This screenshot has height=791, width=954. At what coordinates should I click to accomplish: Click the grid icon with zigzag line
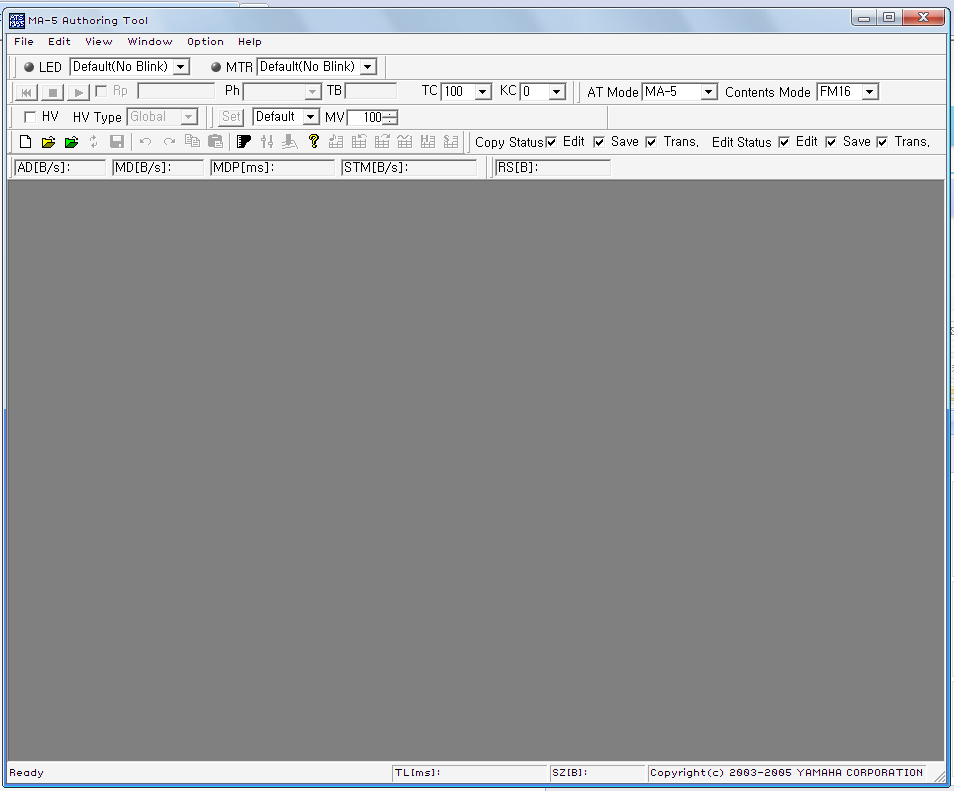[x=405, y=142]
